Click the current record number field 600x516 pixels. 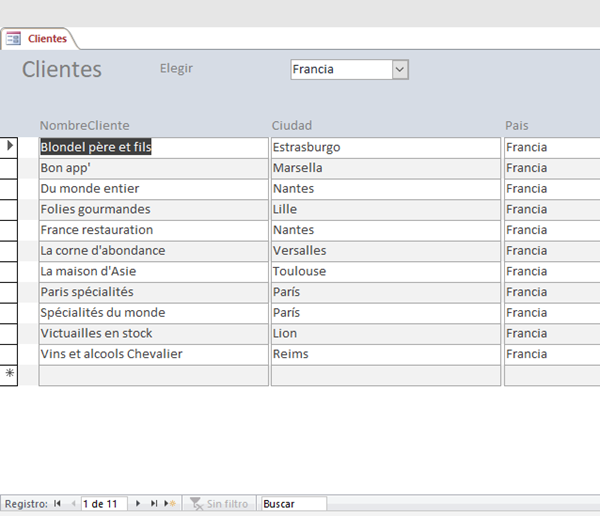(104, 504)
